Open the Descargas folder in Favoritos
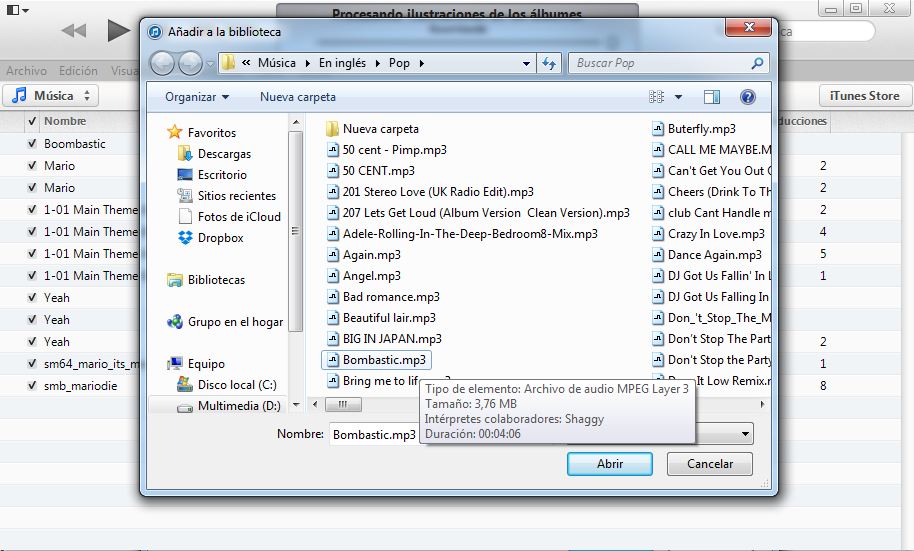 (x=224, y=154)
